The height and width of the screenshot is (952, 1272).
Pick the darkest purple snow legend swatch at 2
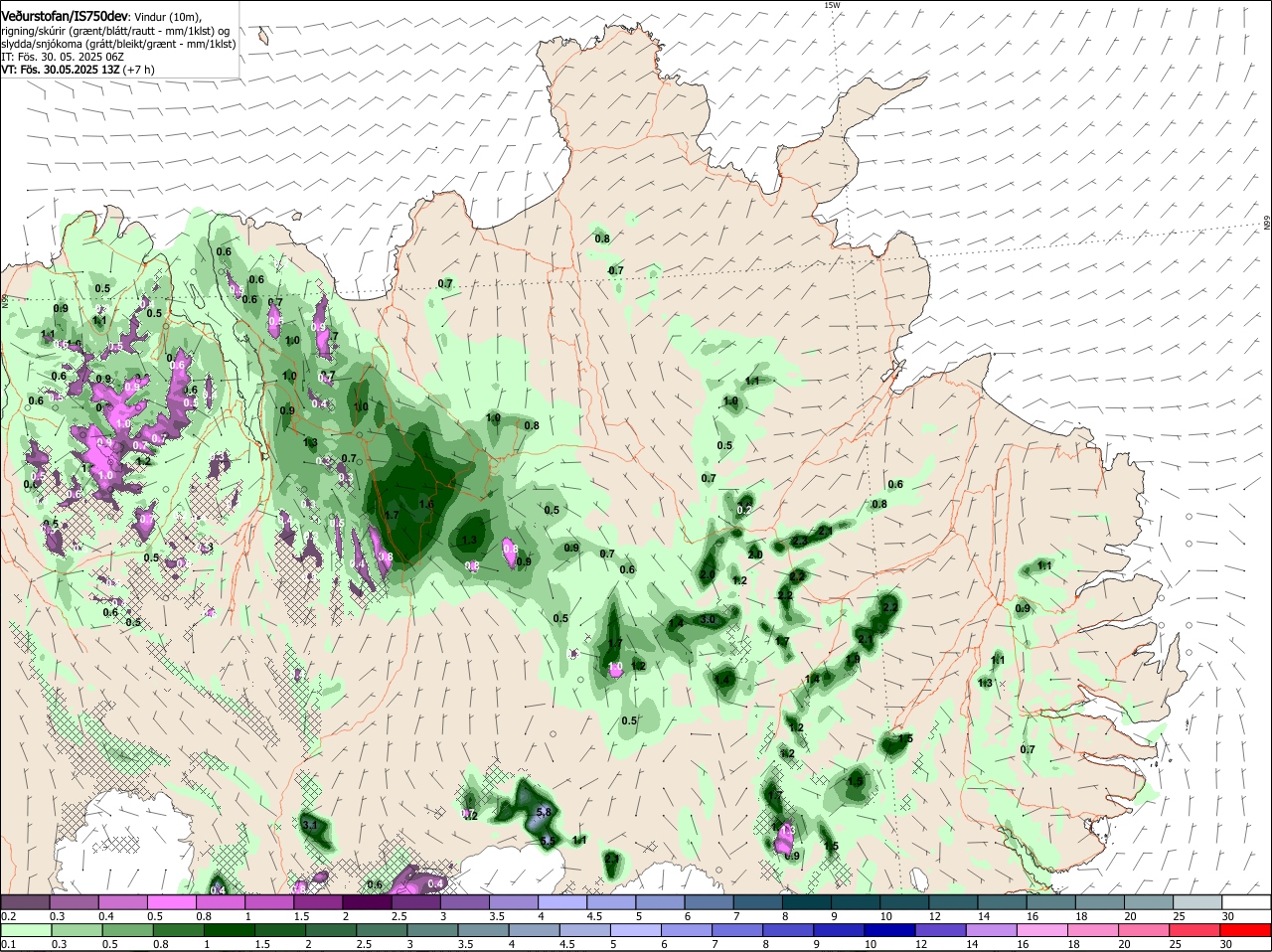pos(367,901)
